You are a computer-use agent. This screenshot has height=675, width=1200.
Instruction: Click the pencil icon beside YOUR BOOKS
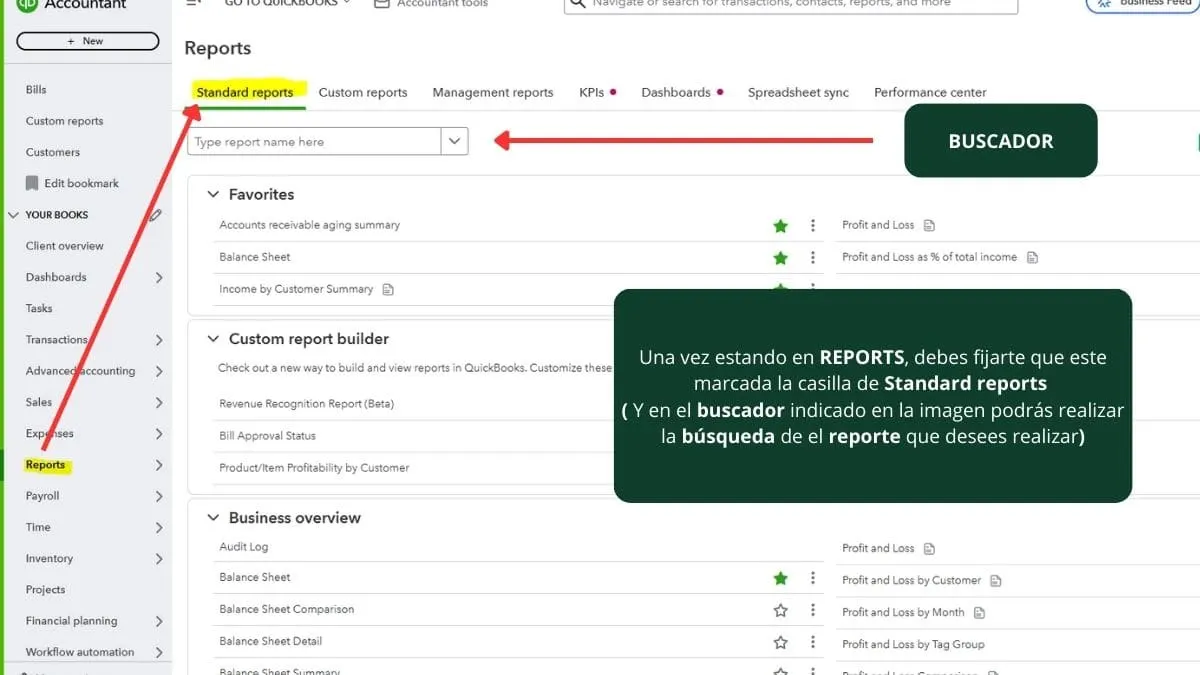click(x=155, y=214)
